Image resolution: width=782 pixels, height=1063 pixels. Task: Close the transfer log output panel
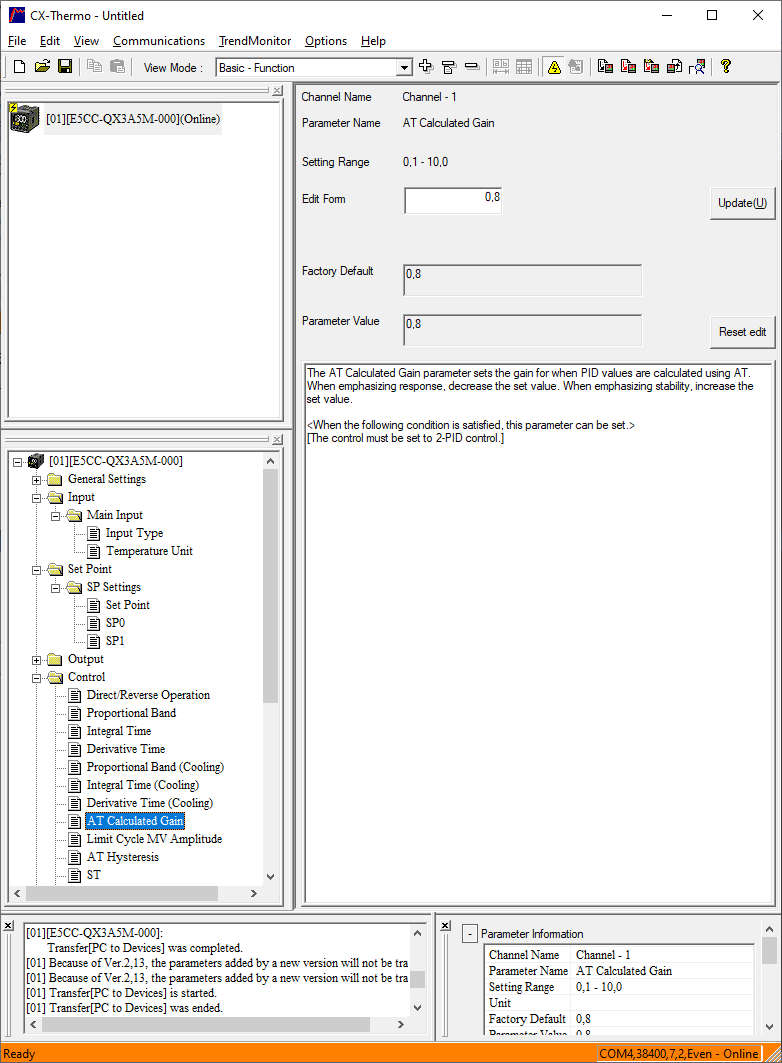[8, 925]
